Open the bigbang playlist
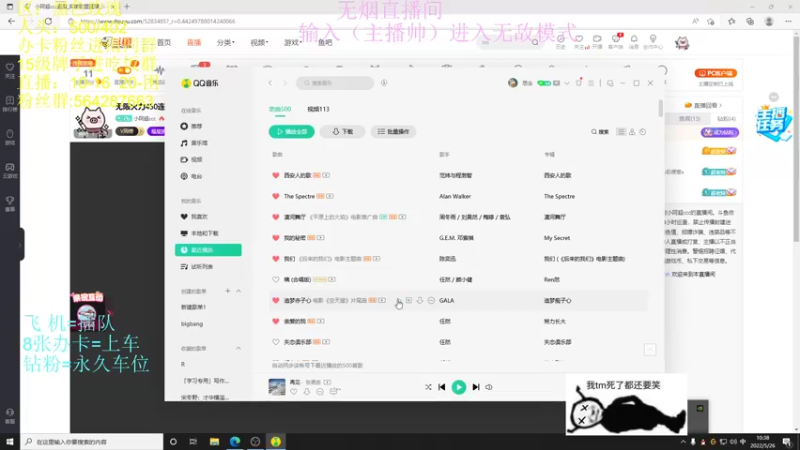This screenshot has width=800, height=450. pyautogui.click(x=192, y=324)
